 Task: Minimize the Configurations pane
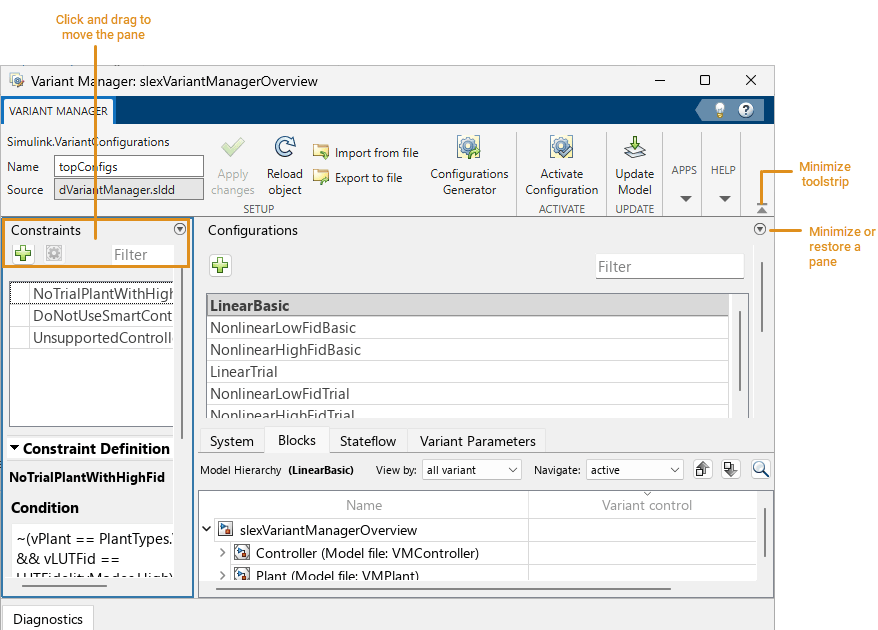coord(760,229)
